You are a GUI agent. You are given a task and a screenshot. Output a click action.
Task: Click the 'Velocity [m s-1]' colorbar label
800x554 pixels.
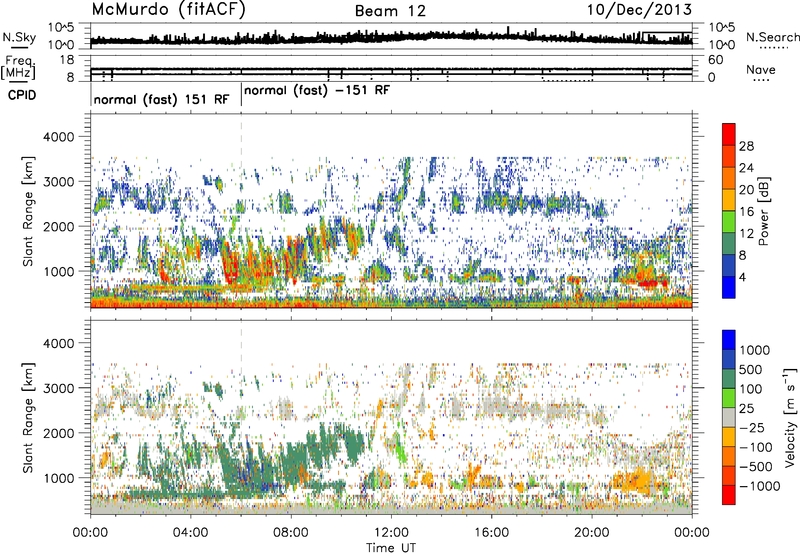click(x=790, y=417)
